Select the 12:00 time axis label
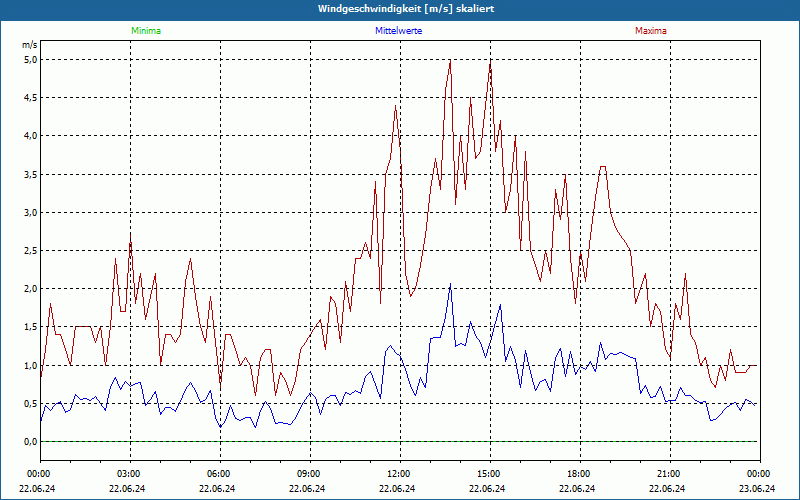This screenshot has height=500, width=800. pos(398,473)
